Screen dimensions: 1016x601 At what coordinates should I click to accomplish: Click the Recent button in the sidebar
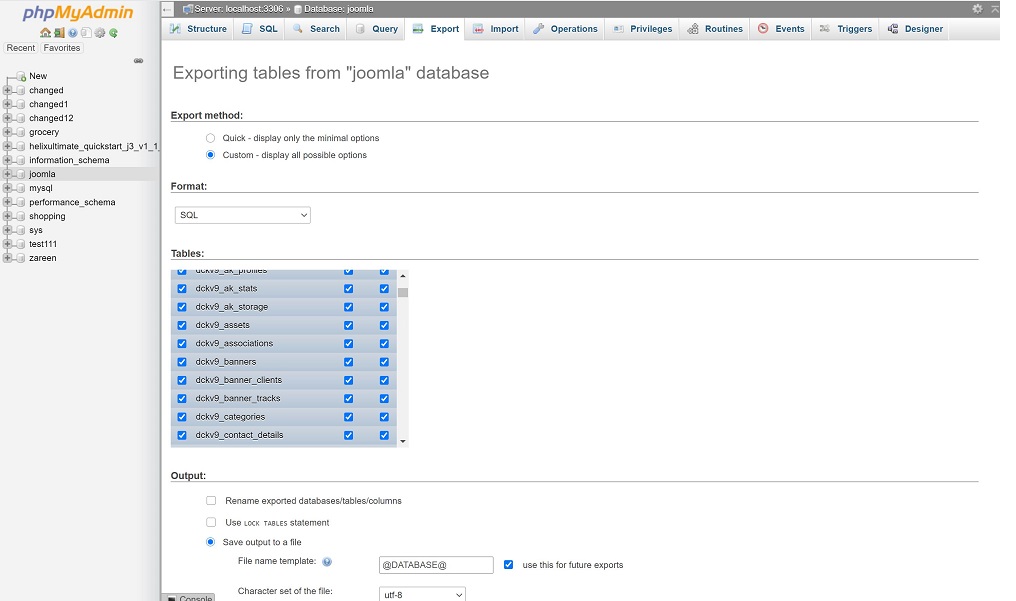[x=21, y=48]
